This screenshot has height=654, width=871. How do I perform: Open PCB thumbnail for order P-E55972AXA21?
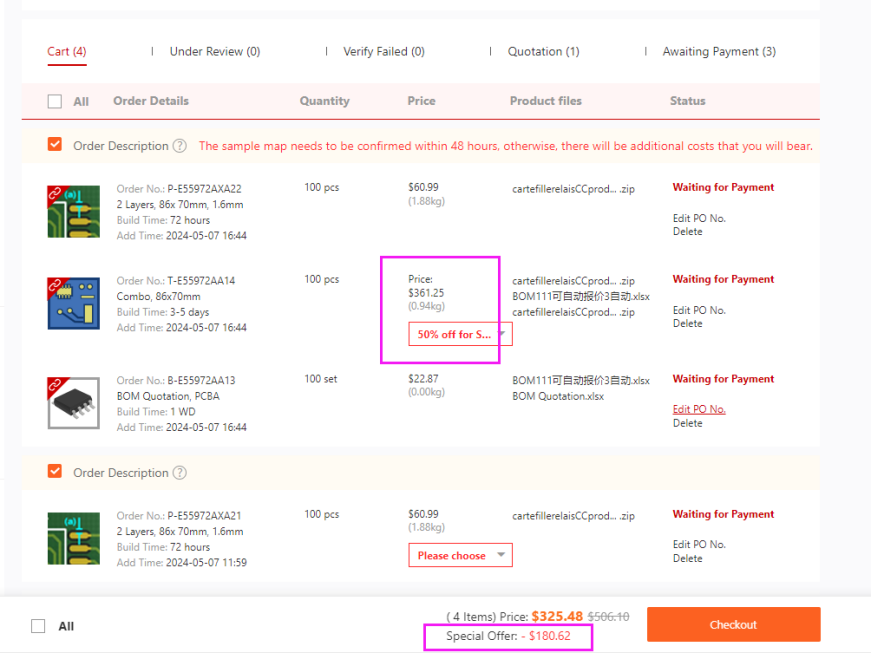(x=73, y=538)
